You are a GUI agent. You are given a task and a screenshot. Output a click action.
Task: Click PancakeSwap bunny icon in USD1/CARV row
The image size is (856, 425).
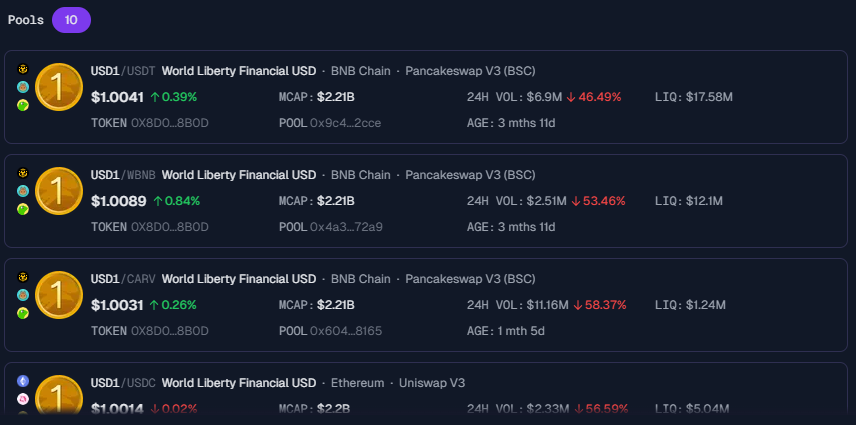23,295
